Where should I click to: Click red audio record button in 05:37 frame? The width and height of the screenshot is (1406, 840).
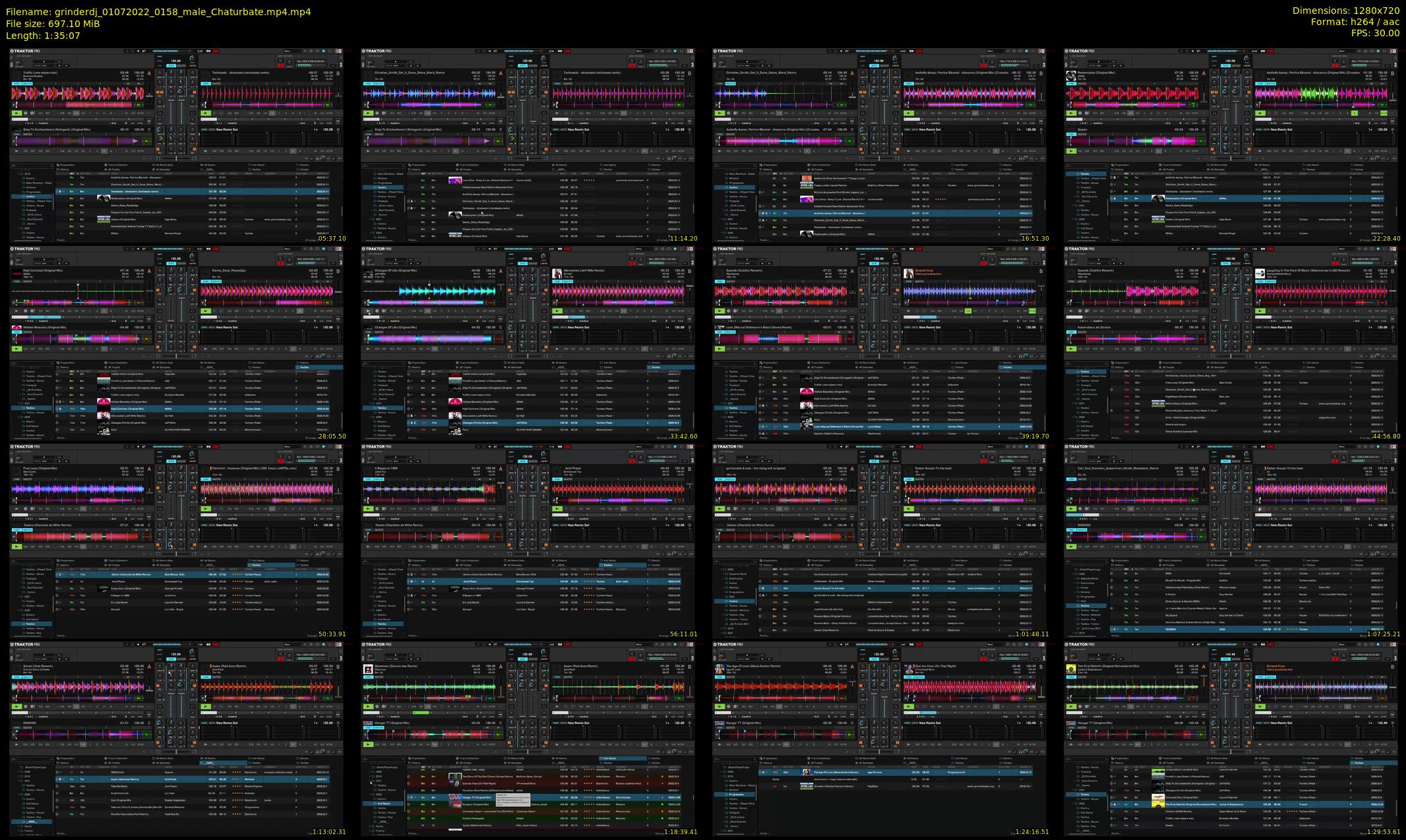click(281, 65)
